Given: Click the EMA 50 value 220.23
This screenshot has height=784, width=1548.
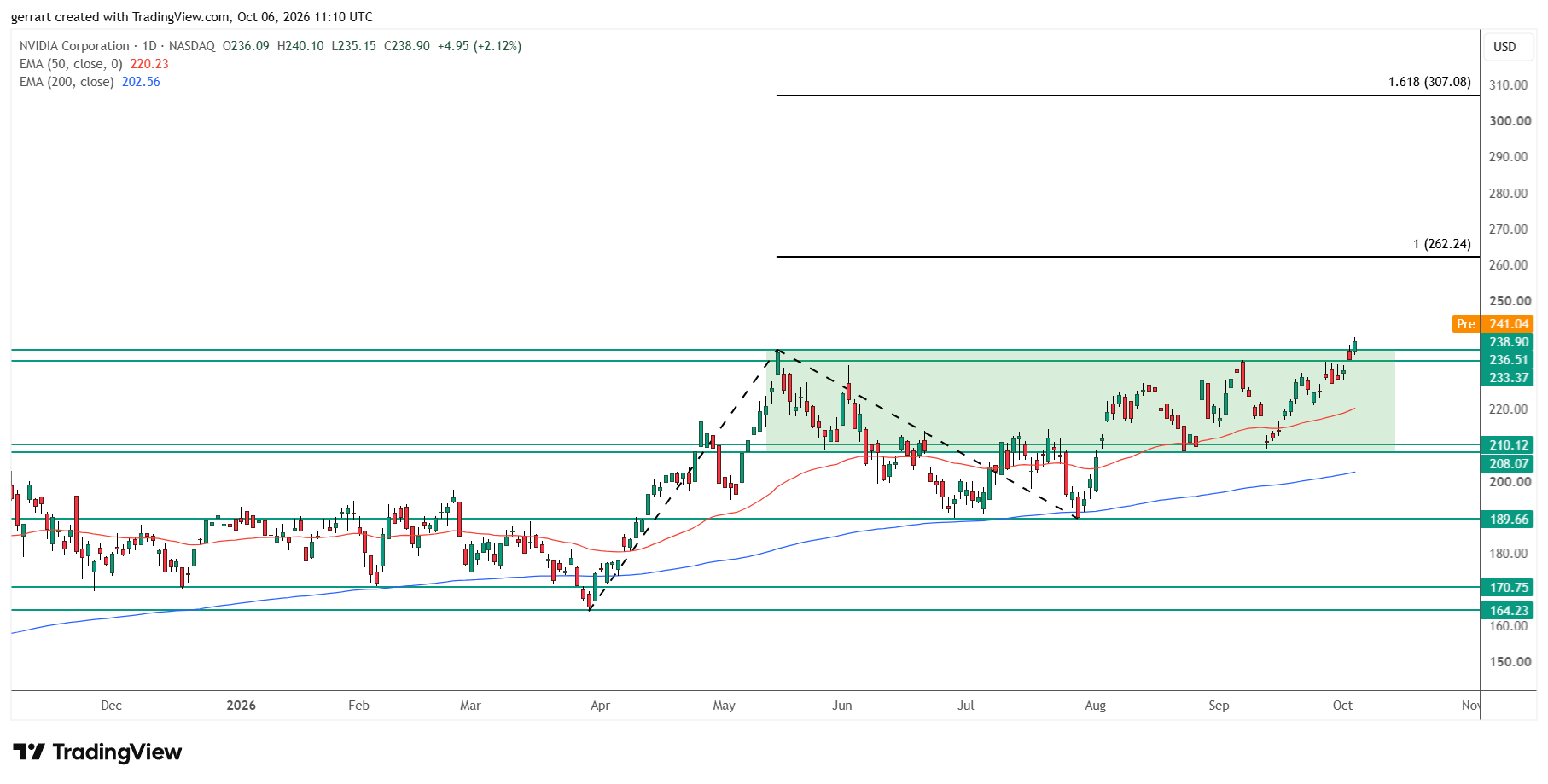Looking at the screenshot, I should tap(149, 64).
